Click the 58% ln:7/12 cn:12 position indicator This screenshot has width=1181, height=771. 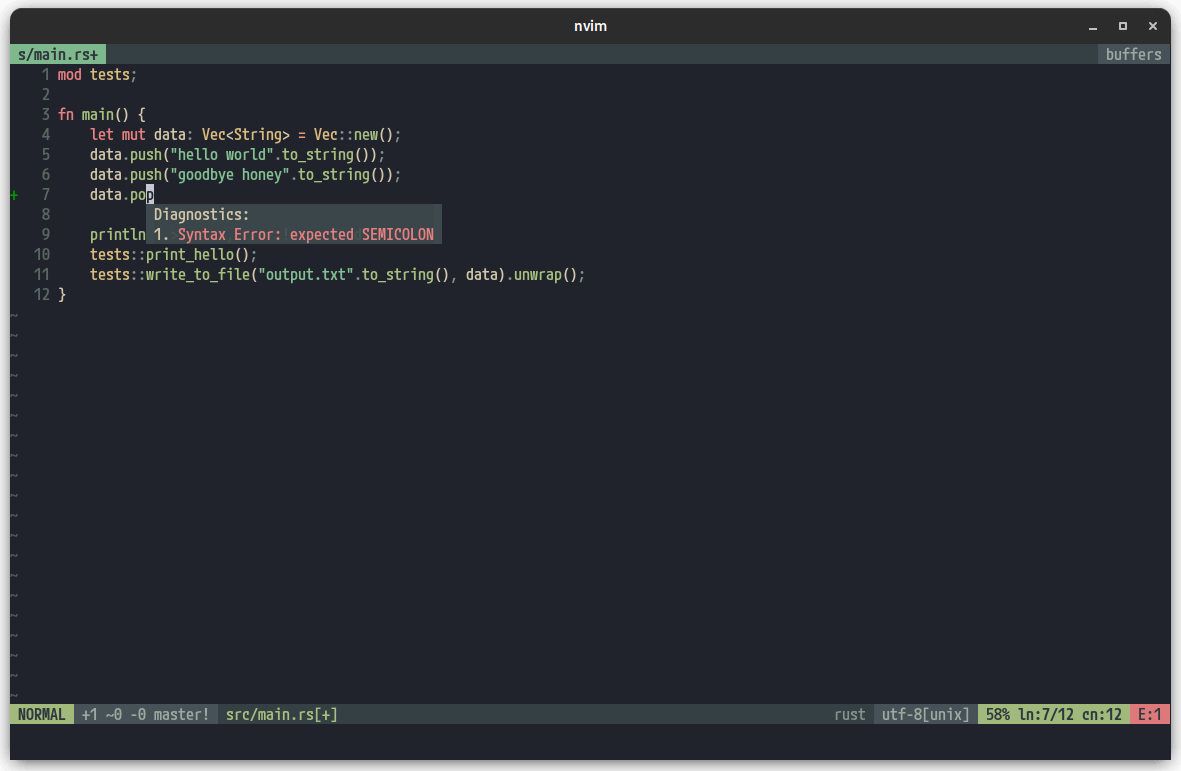coord(1054,715)
